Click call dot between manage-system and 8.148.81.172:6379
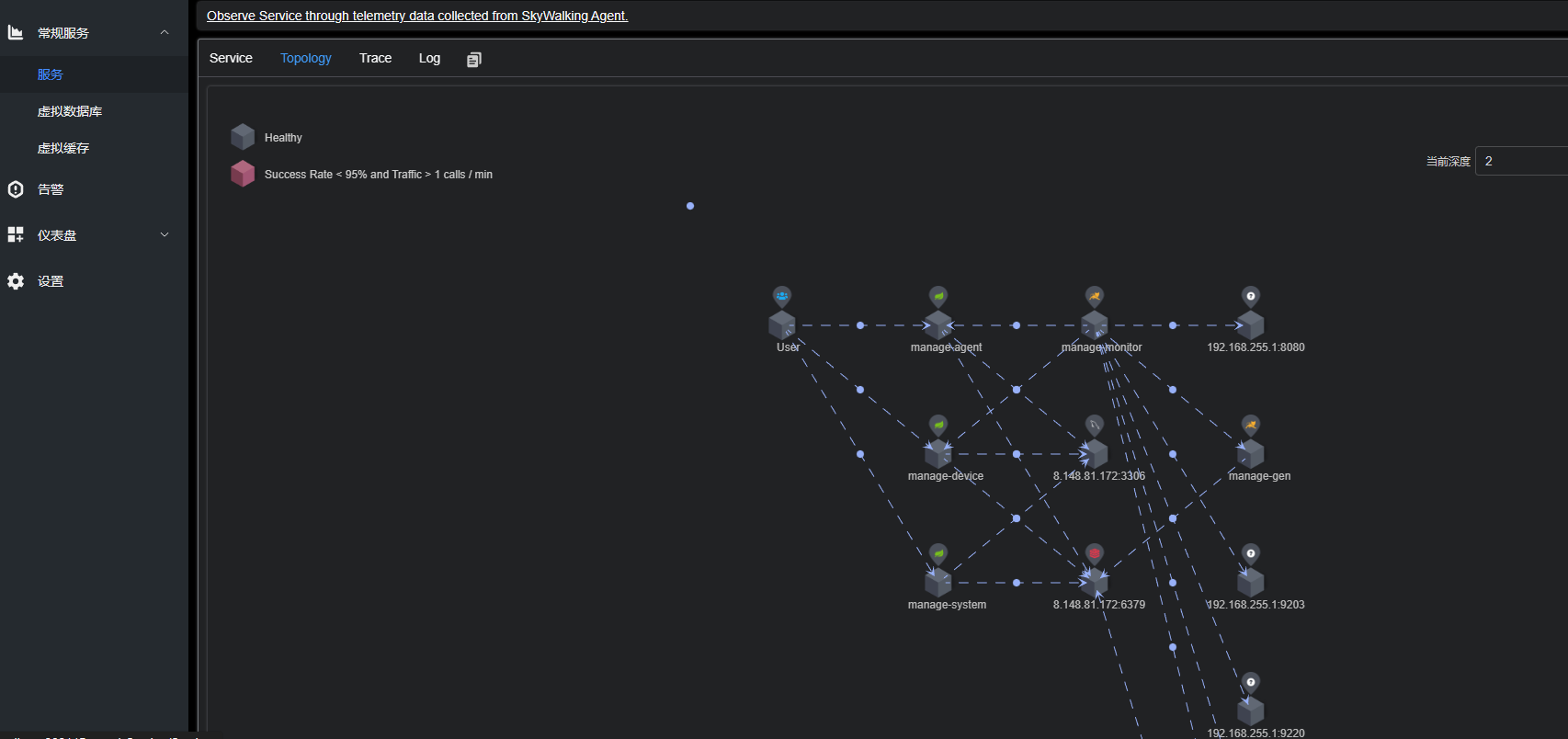 1017,583
